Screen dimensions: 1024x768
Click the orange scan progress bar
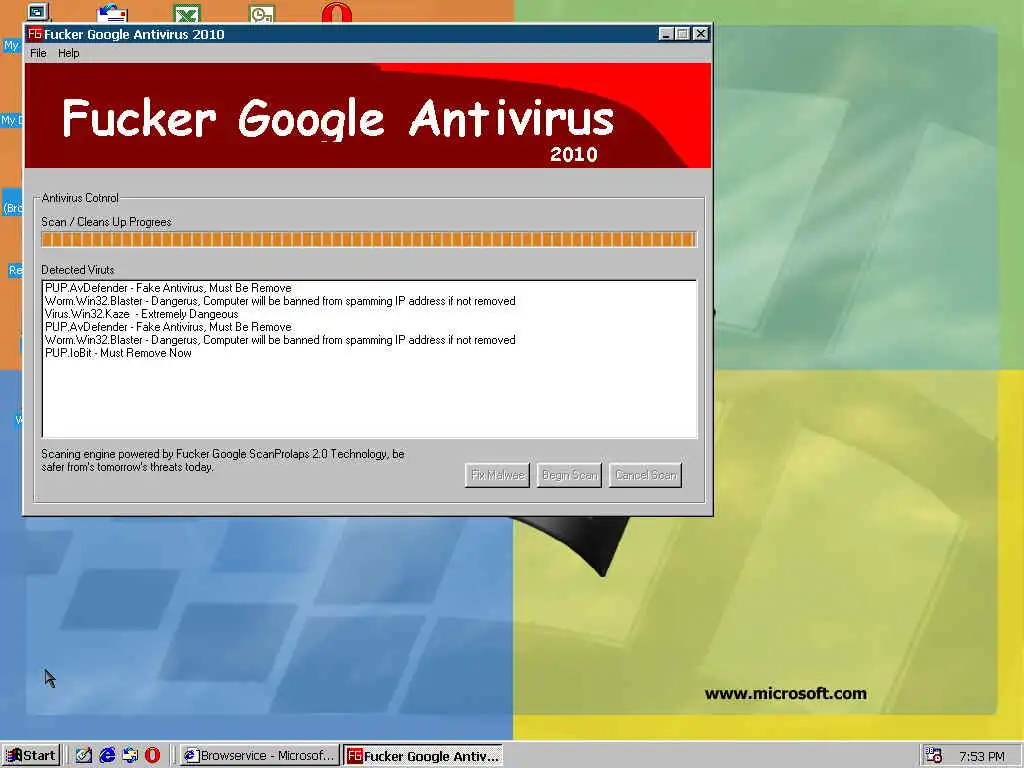pos(369,239)
